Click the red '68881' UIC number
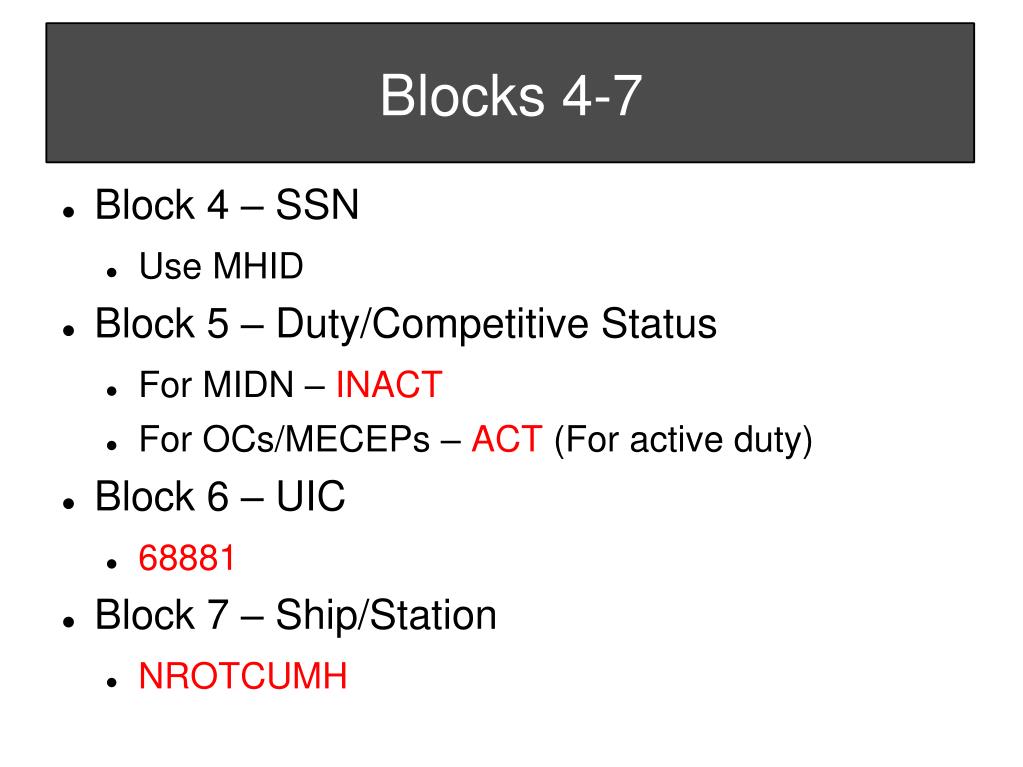Image resolution: width=1023 pixels, height=767 pixels. [x=187, y=558]
